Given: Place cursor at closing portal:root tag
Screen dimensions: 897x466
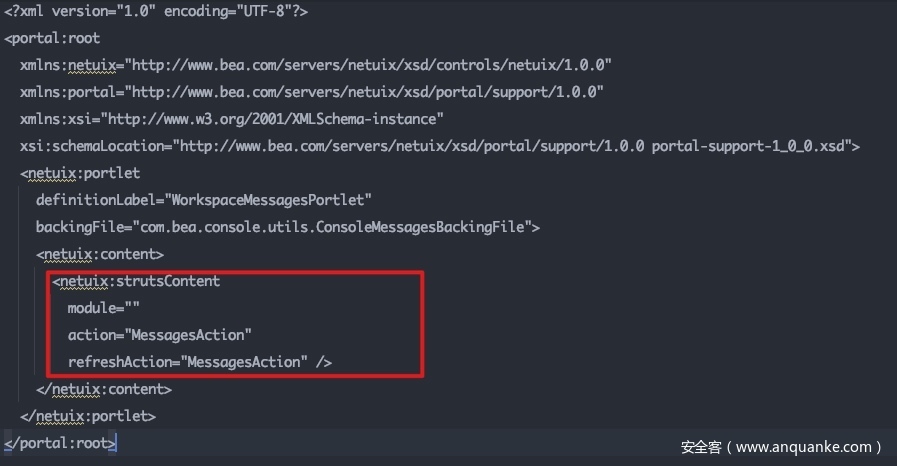Looking at the screenshot, I should point(60,442).
